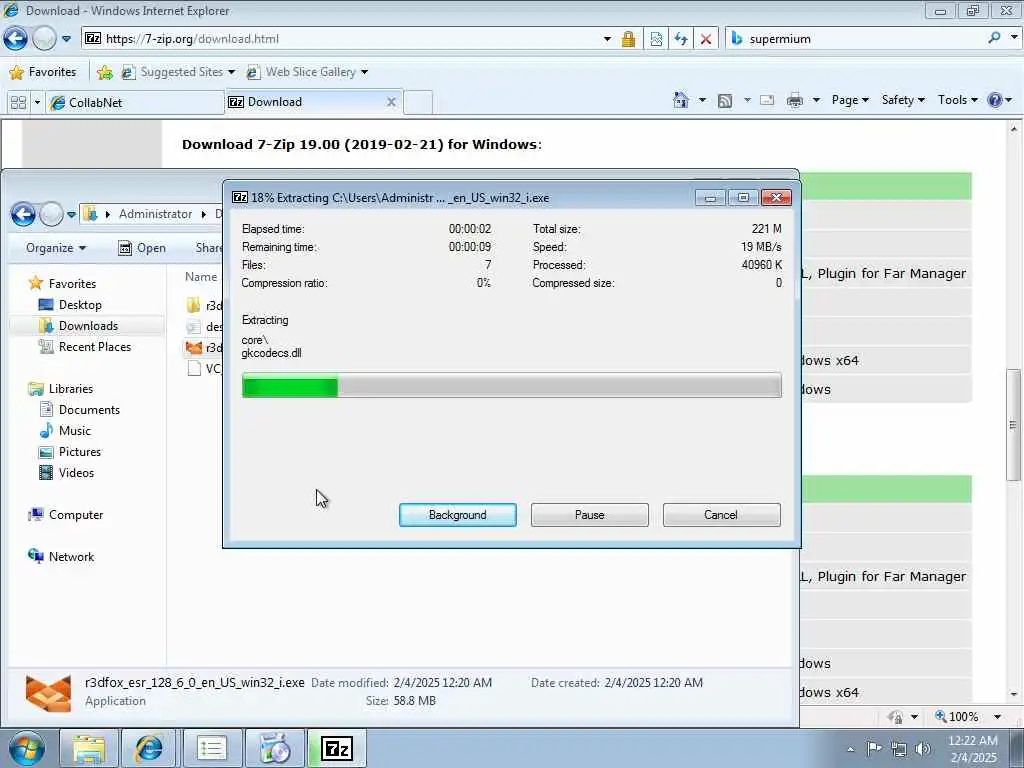Image resolution: width=1024 pixels, height=768 pixels.
Task: Click Administrator in Explorer breadcrumb
Action: coord(155,214)
